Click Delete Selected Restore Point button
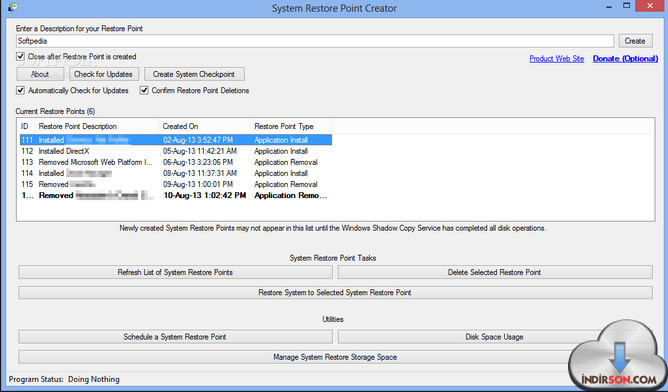Image resolution: width=668 pixels, height=392 pixels. 495,272
